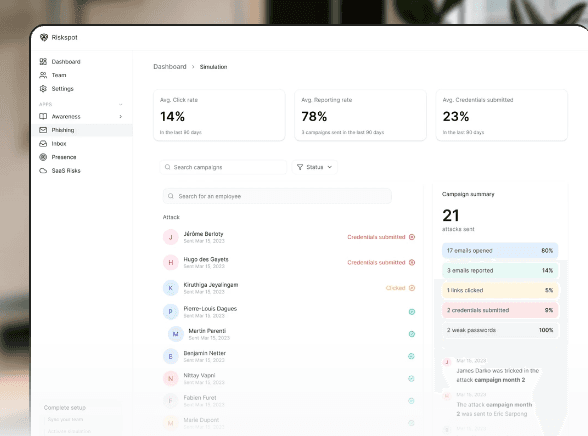Collapse the Apps section chevron

tap(121, 104)
